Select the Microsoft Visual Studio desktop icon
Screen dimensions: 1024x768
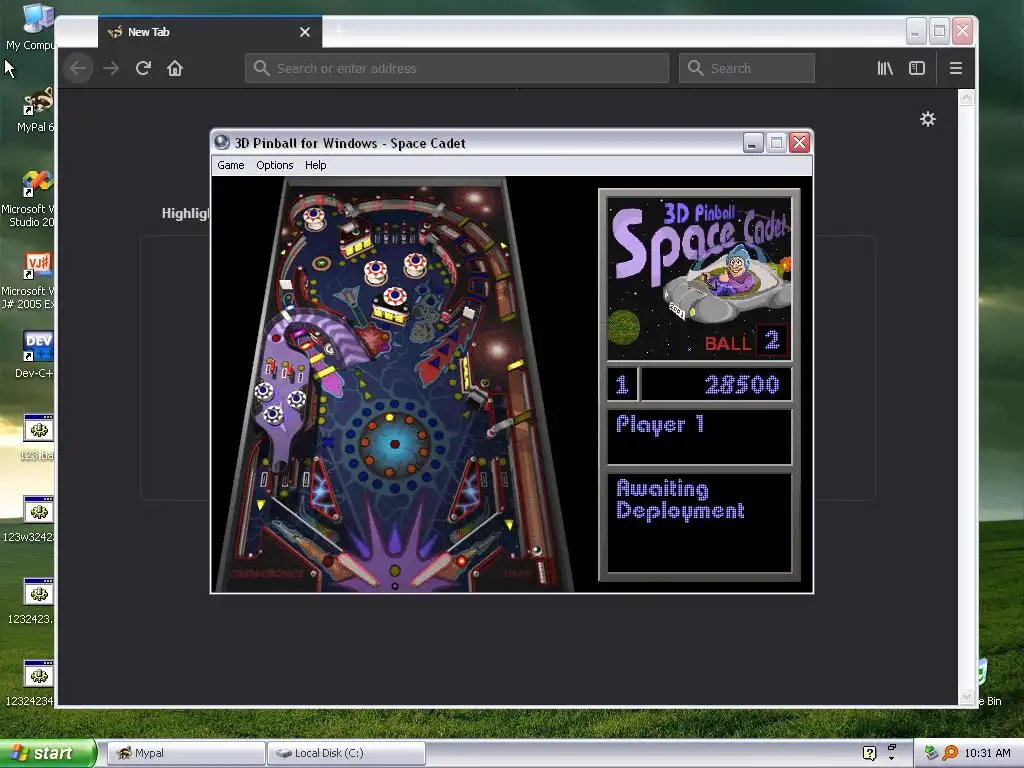(x=31, y=198)
